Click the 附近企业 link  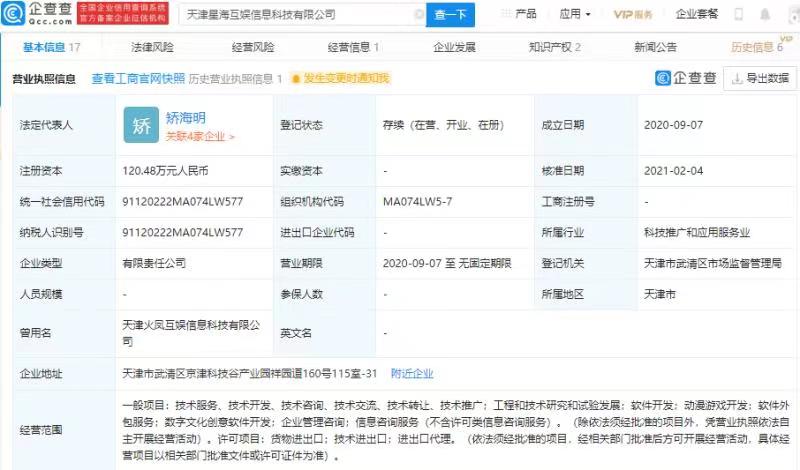412,374
